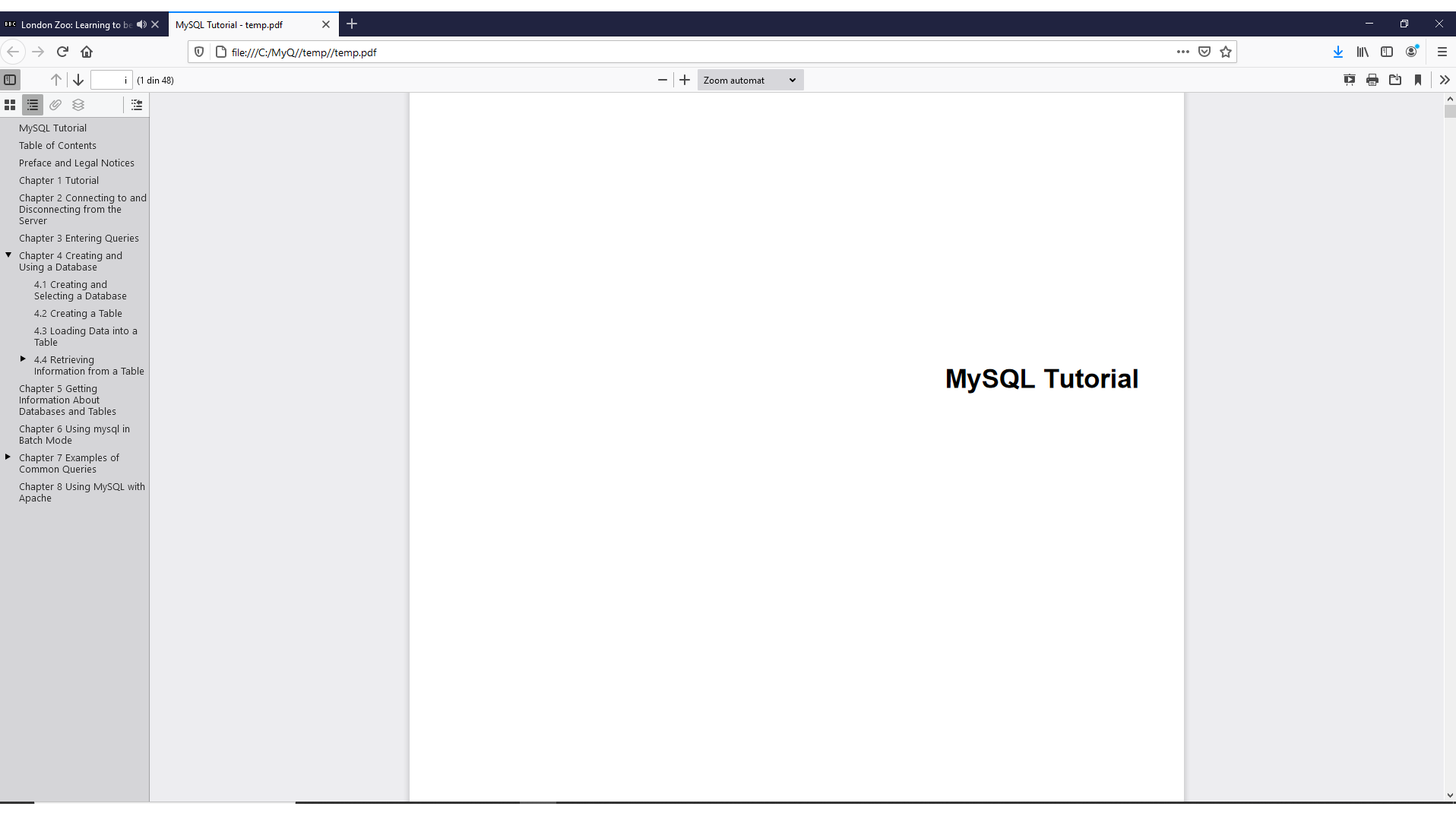This screenshot has height=816, width=1456.
Task: Go to browser home page
Action: pyautogui.click(x=87, y=52)
